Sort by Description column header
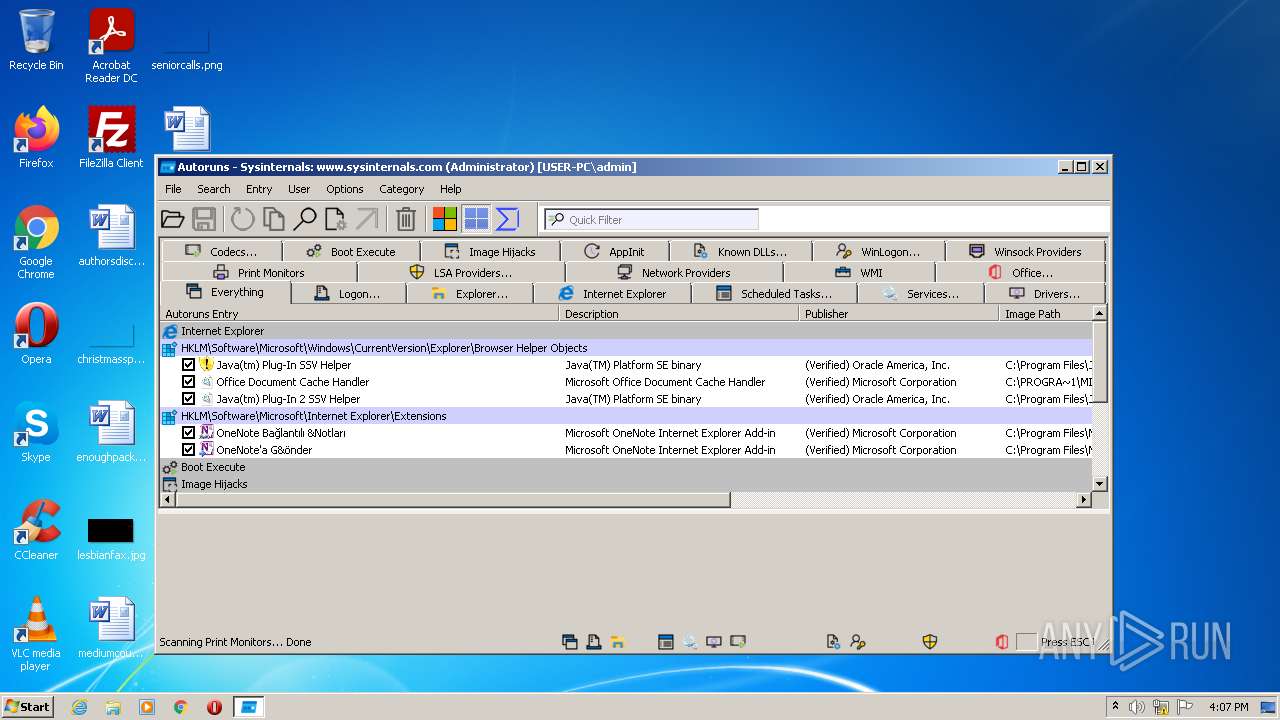The height and width of the screenshot is (720, 1280). pyautogui.click(x=679, y=314)
